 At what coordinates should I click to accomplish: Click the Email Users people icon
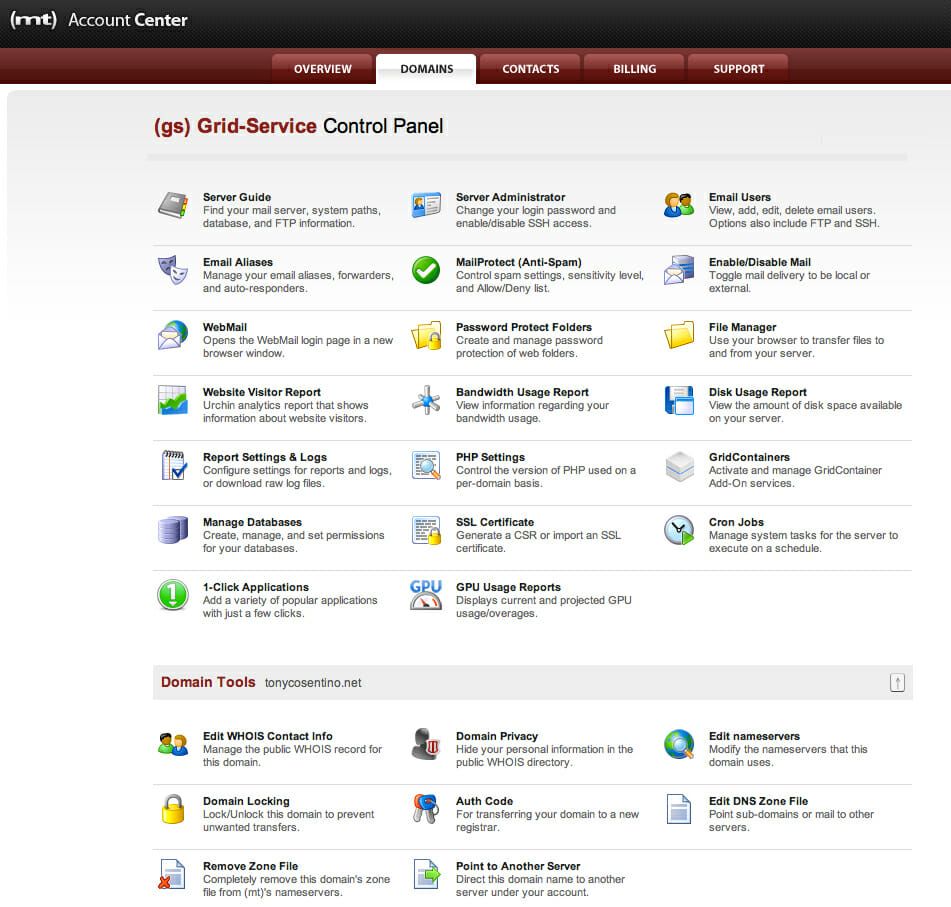679,205
